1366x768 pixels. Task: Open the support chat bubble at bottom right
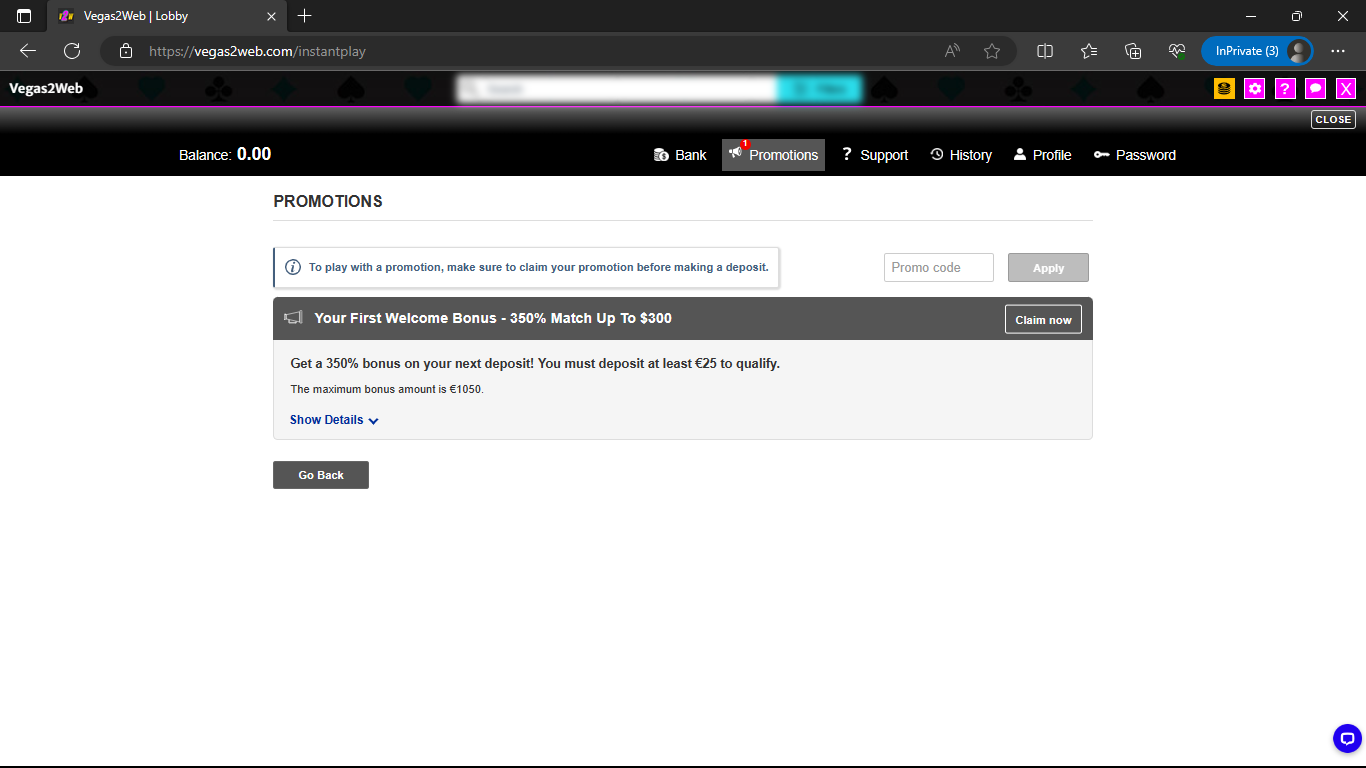pyautogui.click(x=1346, y=738)
